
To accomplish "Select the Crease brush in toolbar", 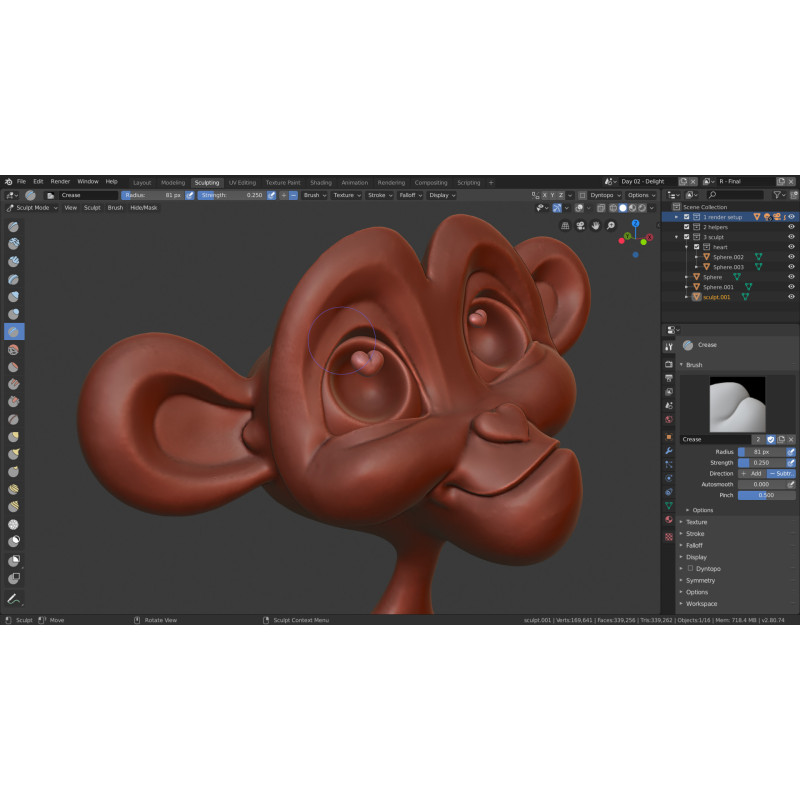I will tap(15, 331).
